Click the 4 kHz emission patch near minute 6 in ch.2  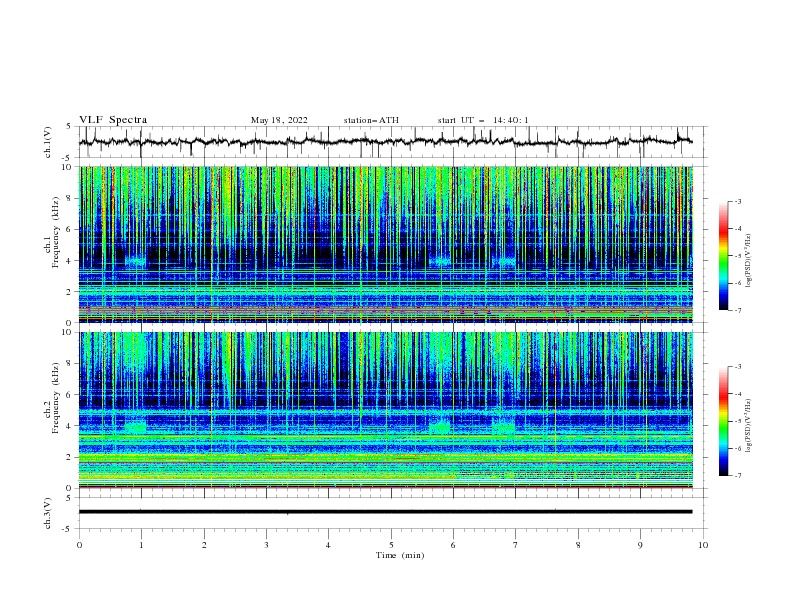(439, 427)
